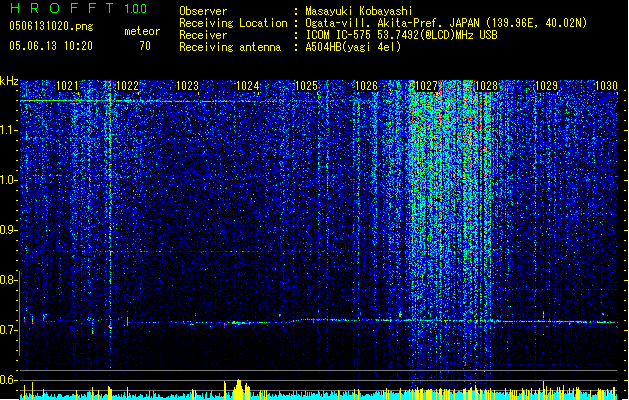This screenshot has height=400, width=629.
Task: Click the A504HB(yagi 4el) antenna text
Action: coord(353,47)
